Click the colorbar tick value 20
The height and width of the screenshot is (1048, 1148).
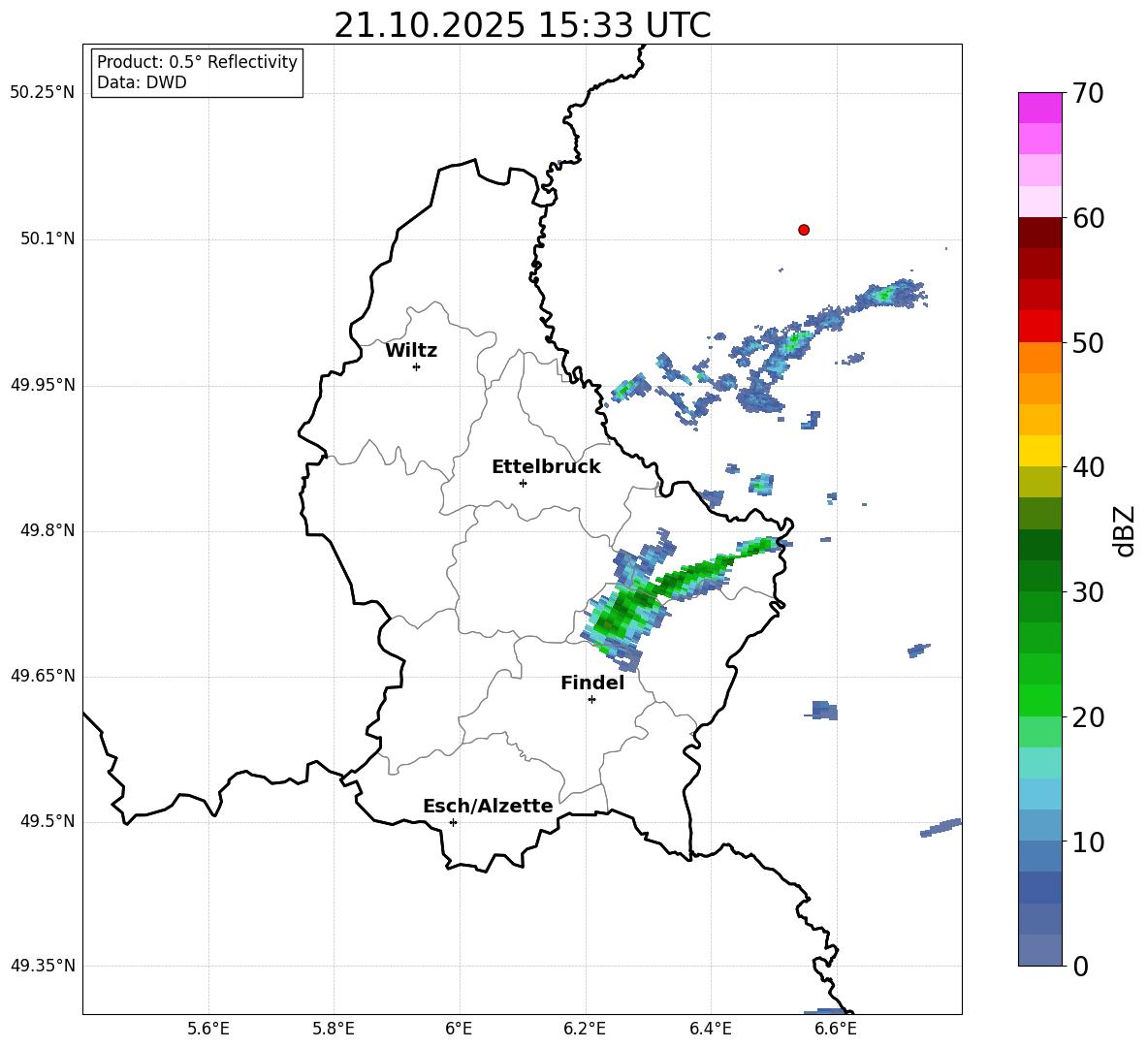pyautogui.click(x=1088, y=717)
